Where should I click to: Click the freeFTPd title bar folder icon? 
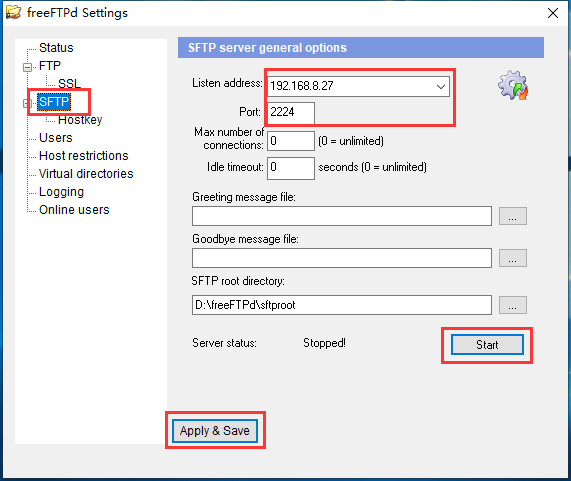[13, 12]
